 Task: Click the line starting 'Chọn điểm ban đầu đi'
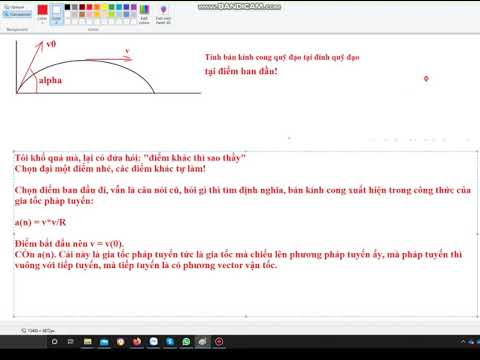click(243, 190)
